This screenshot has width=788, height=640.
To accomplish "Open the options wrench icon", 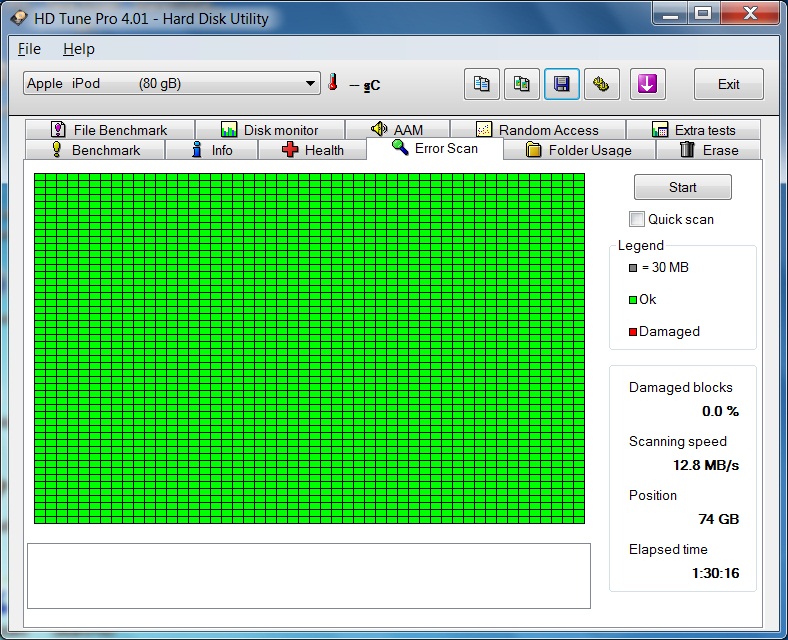I will (601, 84).
